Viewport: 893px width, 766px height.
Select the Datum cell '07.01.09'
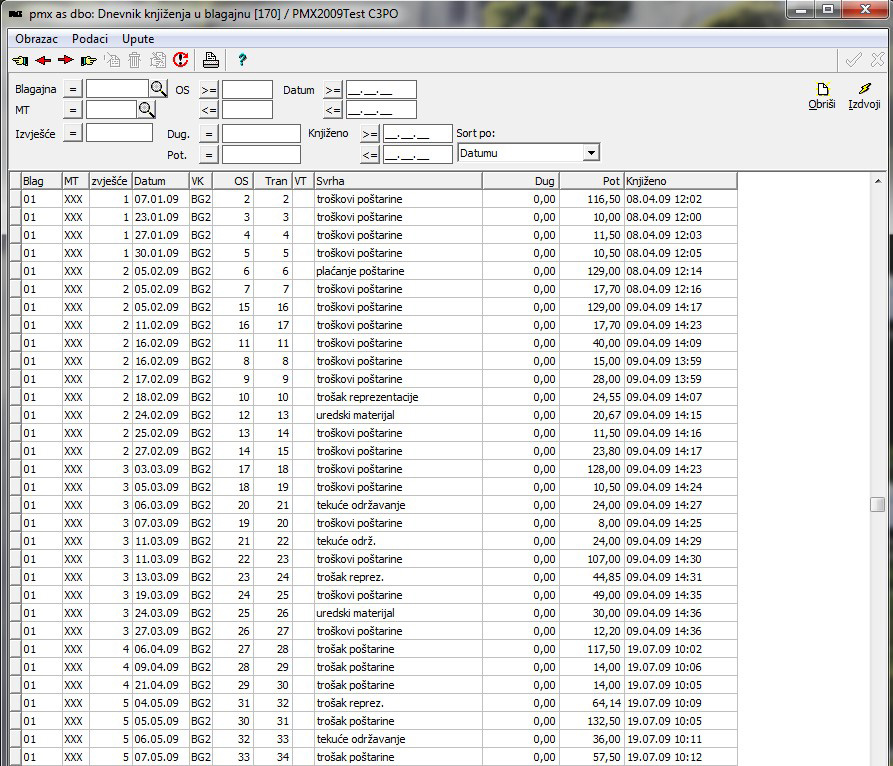coord(161,199)
